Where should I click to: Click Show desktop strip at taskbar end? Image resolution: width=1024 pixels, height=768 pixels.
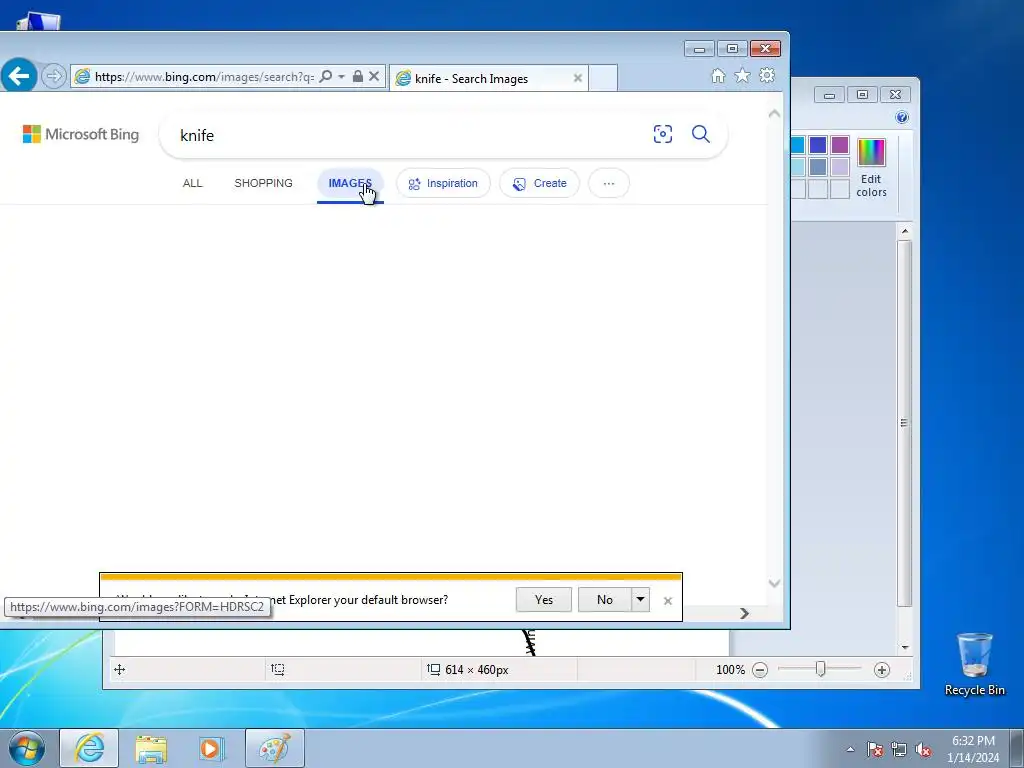(1017, 748)
